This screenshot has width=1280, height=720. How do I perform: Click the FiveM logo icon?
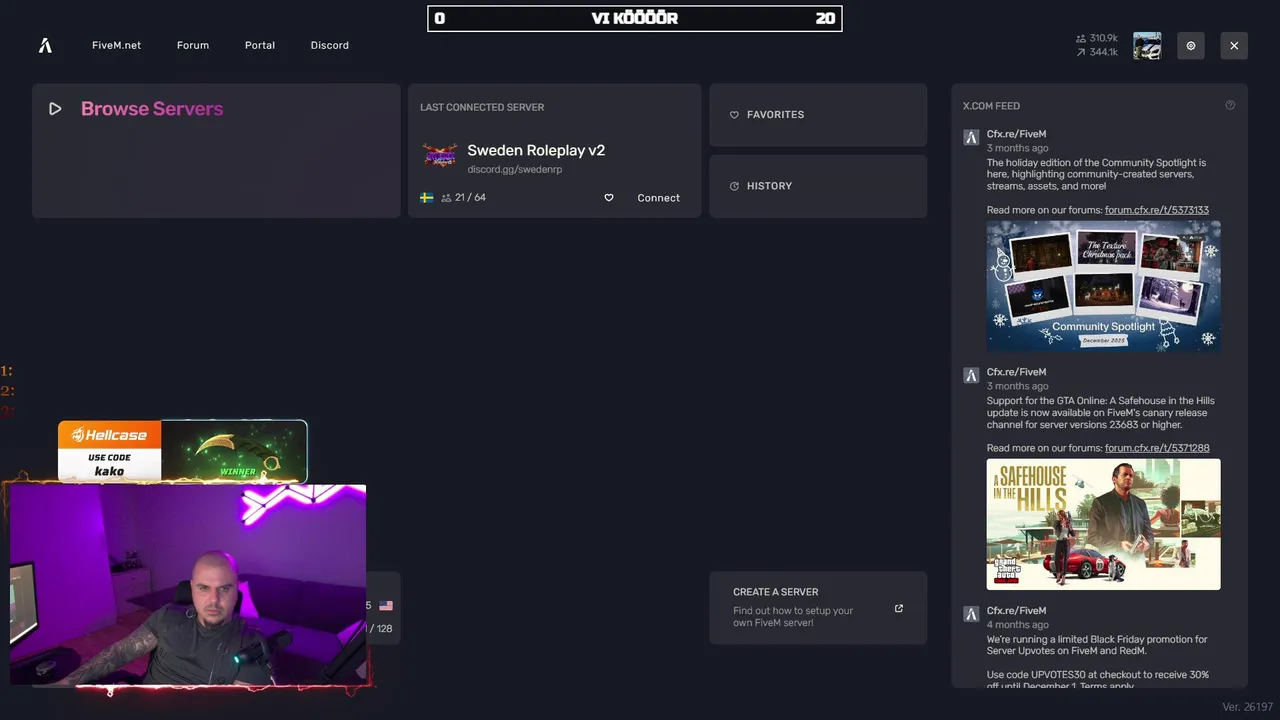pos(45,45)
